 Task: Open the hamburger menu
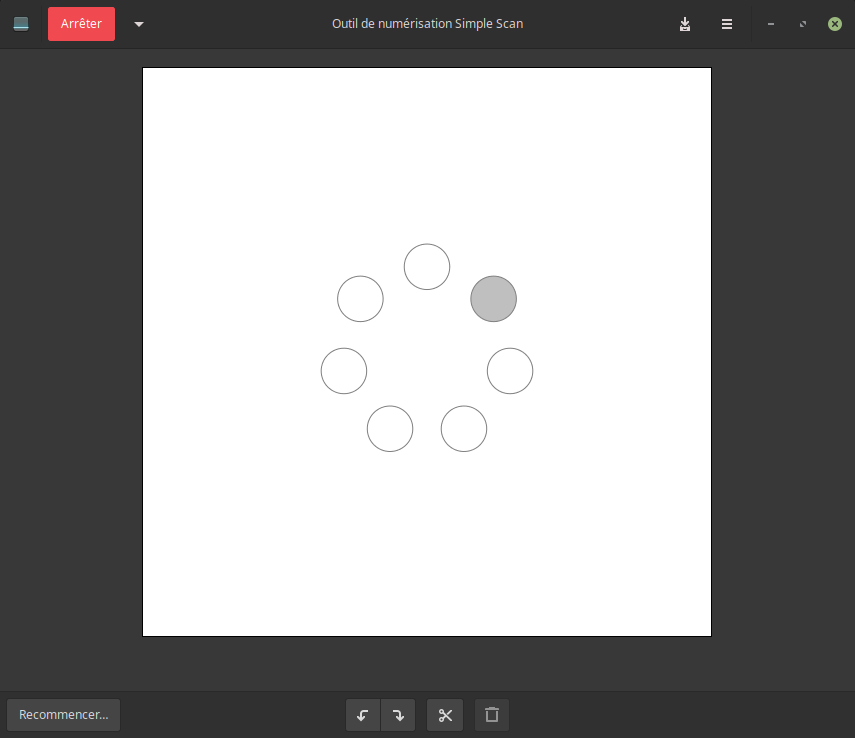point(727,24)
